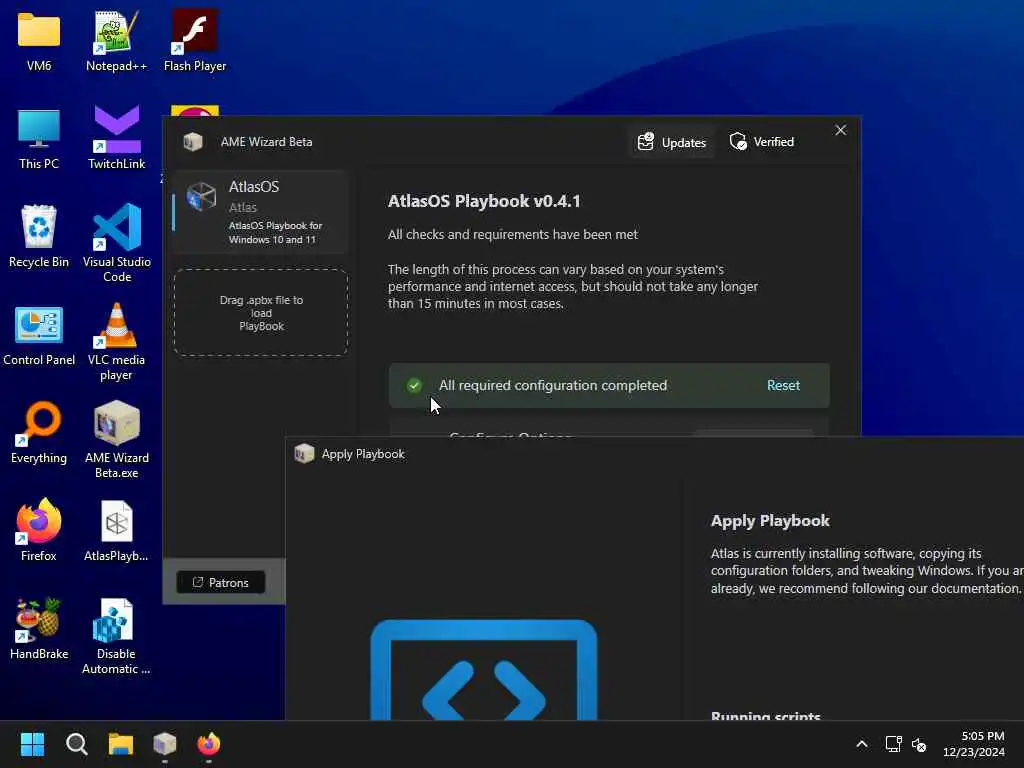
Task: Click the 'Running scripts' status text
Action: pyautogui.click(x=765, y=716)
